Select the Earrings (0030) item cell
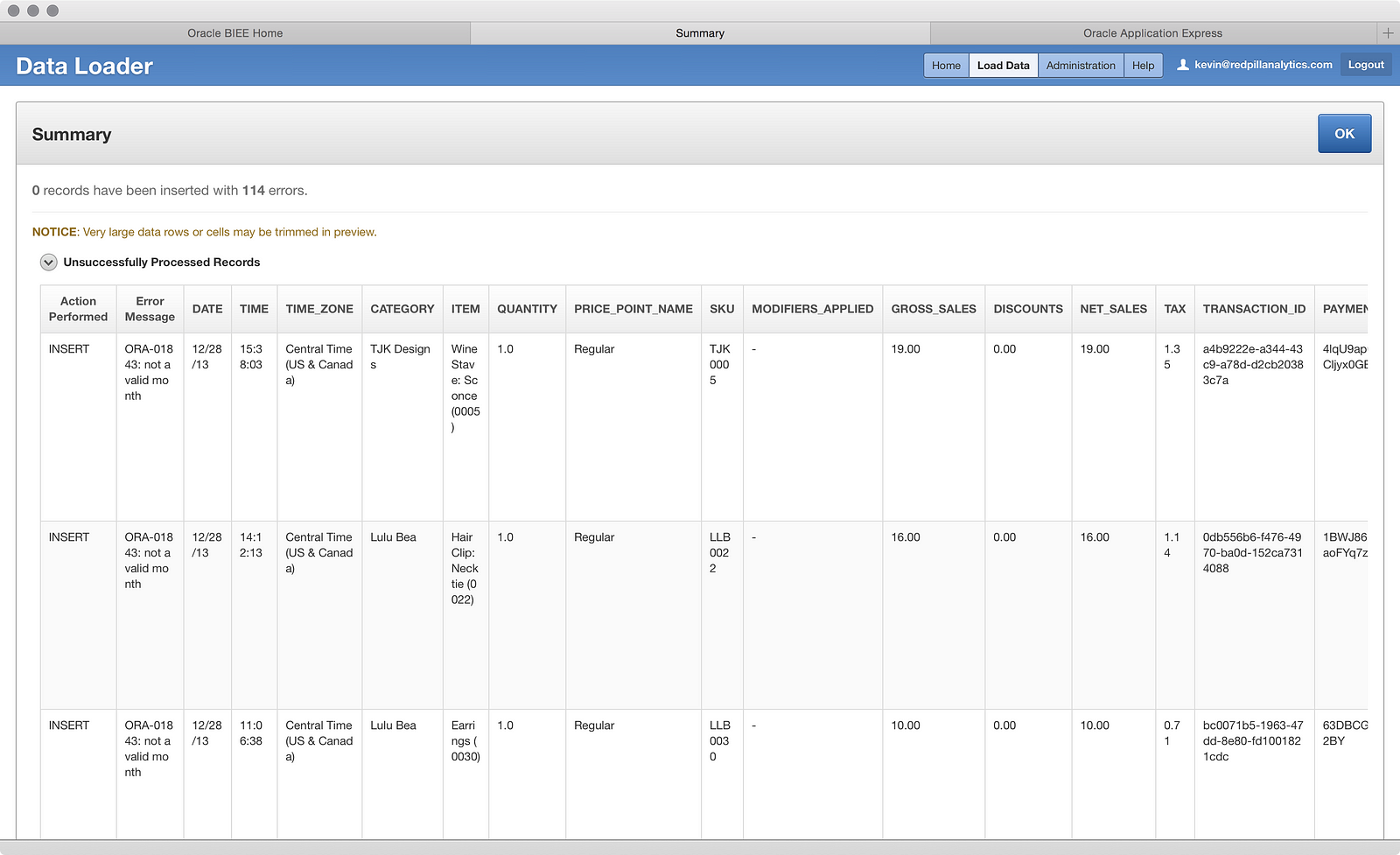This screenshot has width=1400, height=855. (465, 774)
